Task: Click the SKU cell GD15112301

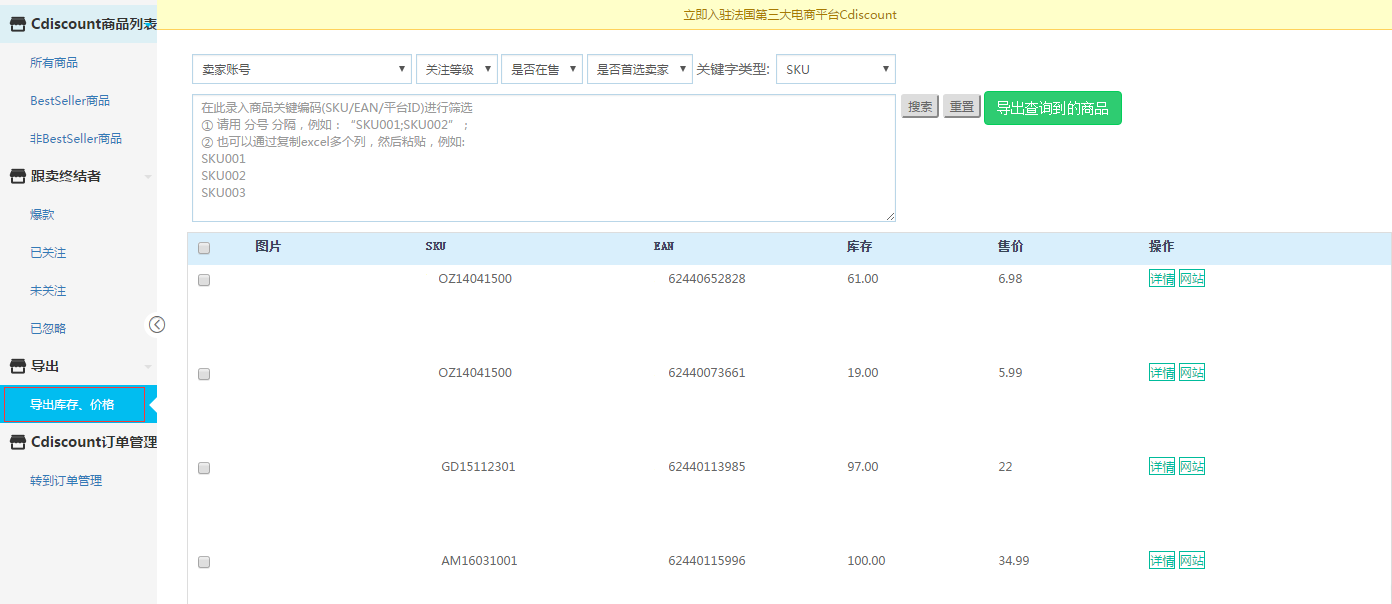Action: click(478, 467)
